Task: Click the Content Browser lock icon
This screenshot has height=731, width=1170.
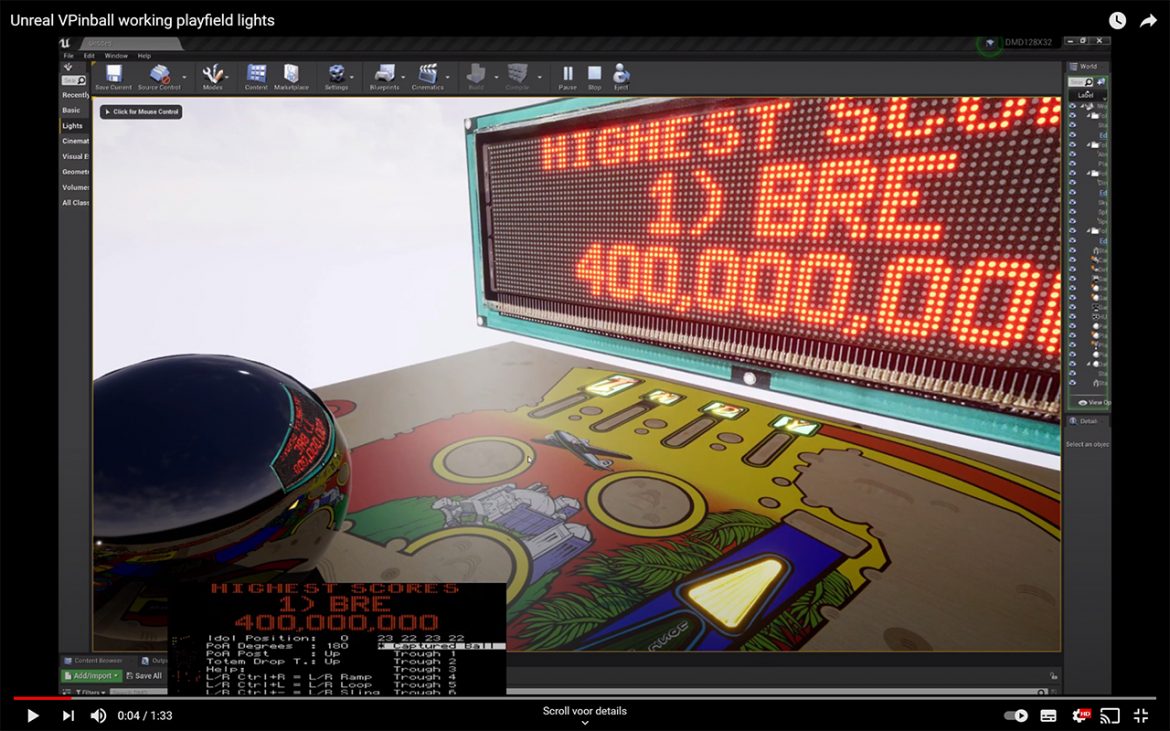Action: 1054,676
